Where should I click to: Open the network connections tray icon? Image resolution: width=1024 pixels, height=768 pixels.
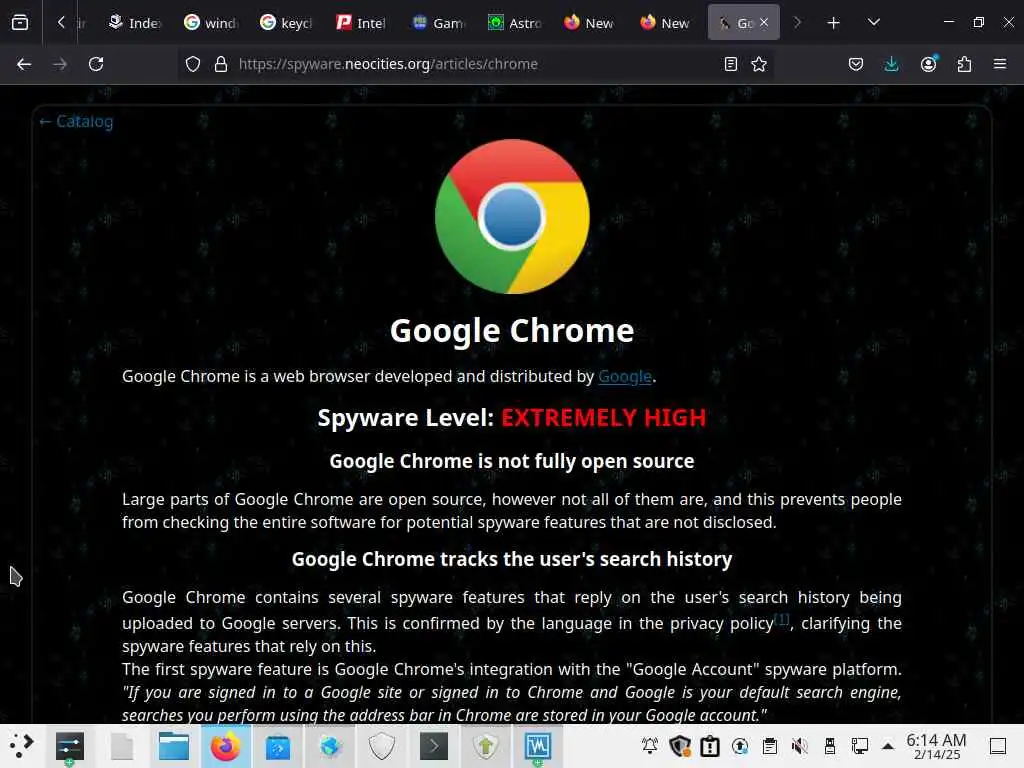[860, 746]
